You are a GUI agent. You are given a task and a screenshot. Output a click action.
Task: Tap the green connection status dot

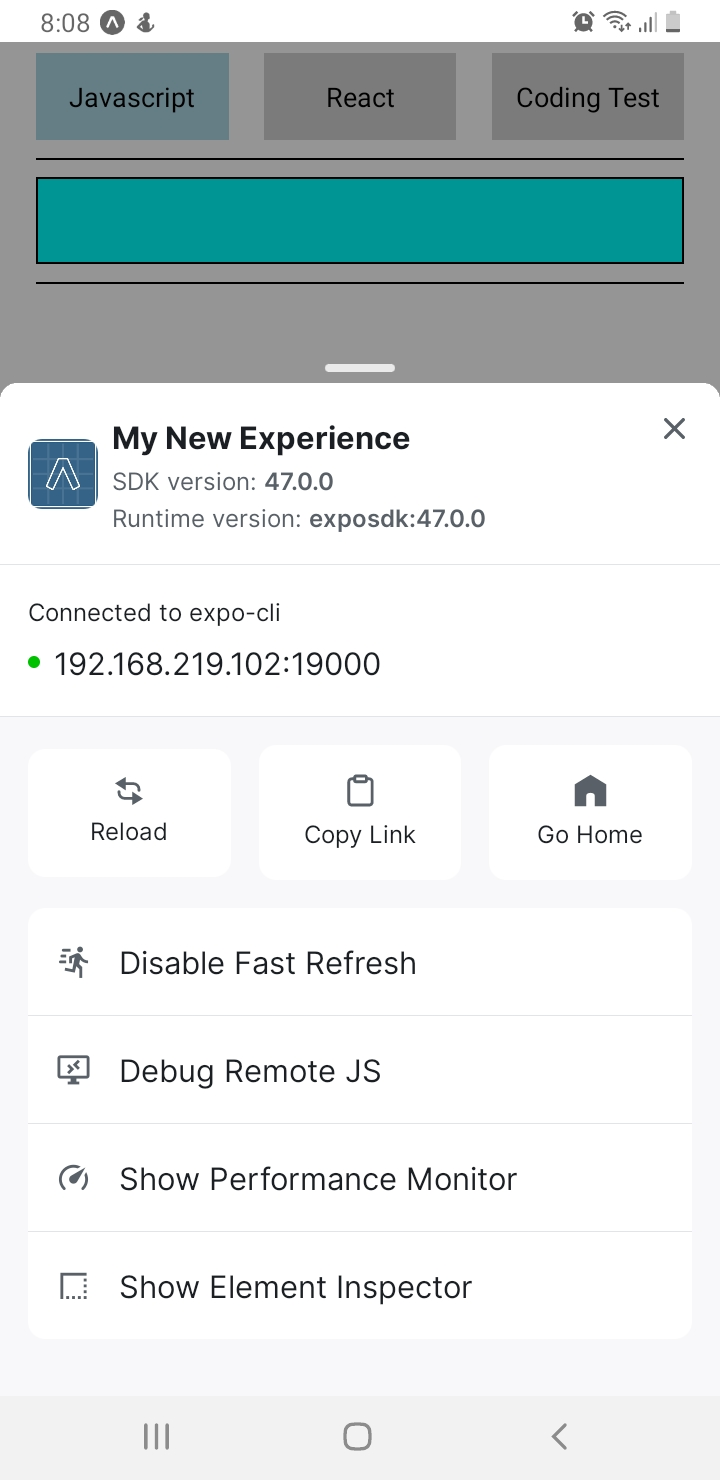tap(35, 661)
